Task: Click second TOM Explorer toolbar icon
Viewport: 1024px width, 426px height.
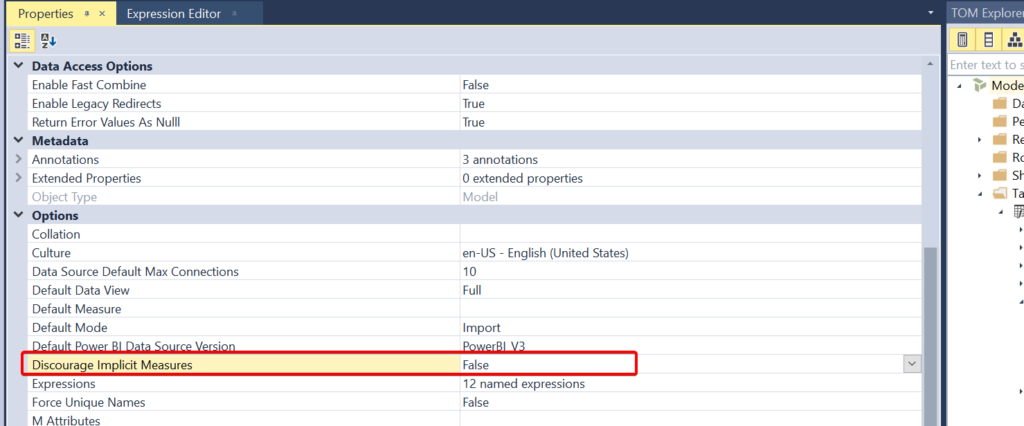Action: coord(988,40)
